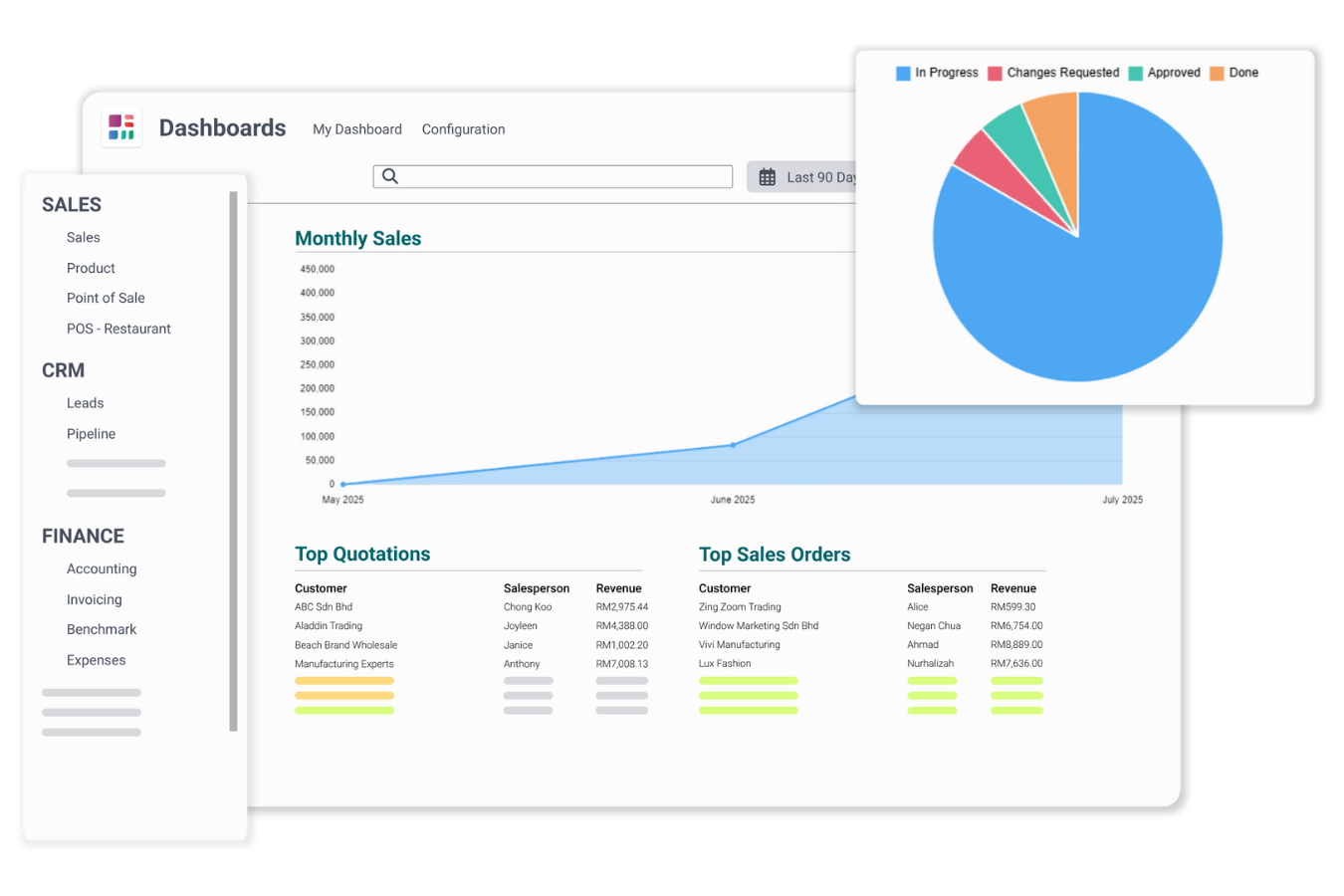Toggle the Approved legend swatch

coord(1135,74)
